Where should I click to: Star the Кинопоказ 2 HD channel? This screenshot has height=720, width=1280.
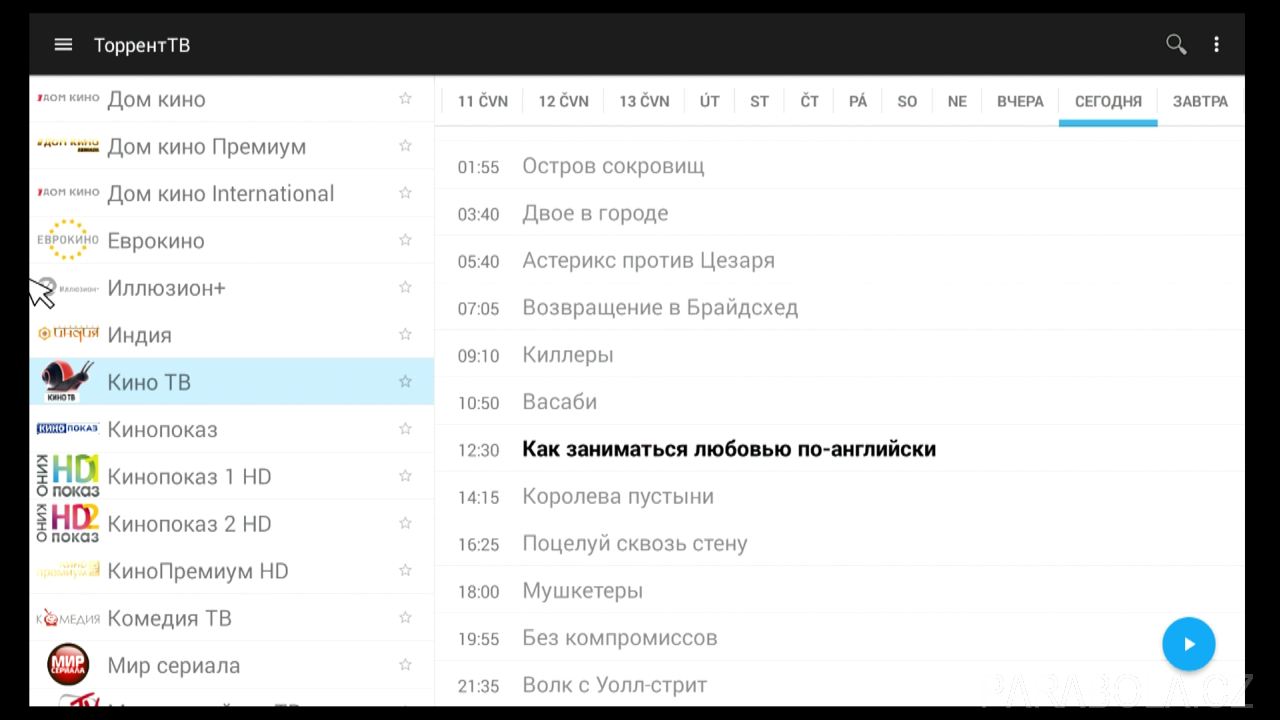point(405,522)
